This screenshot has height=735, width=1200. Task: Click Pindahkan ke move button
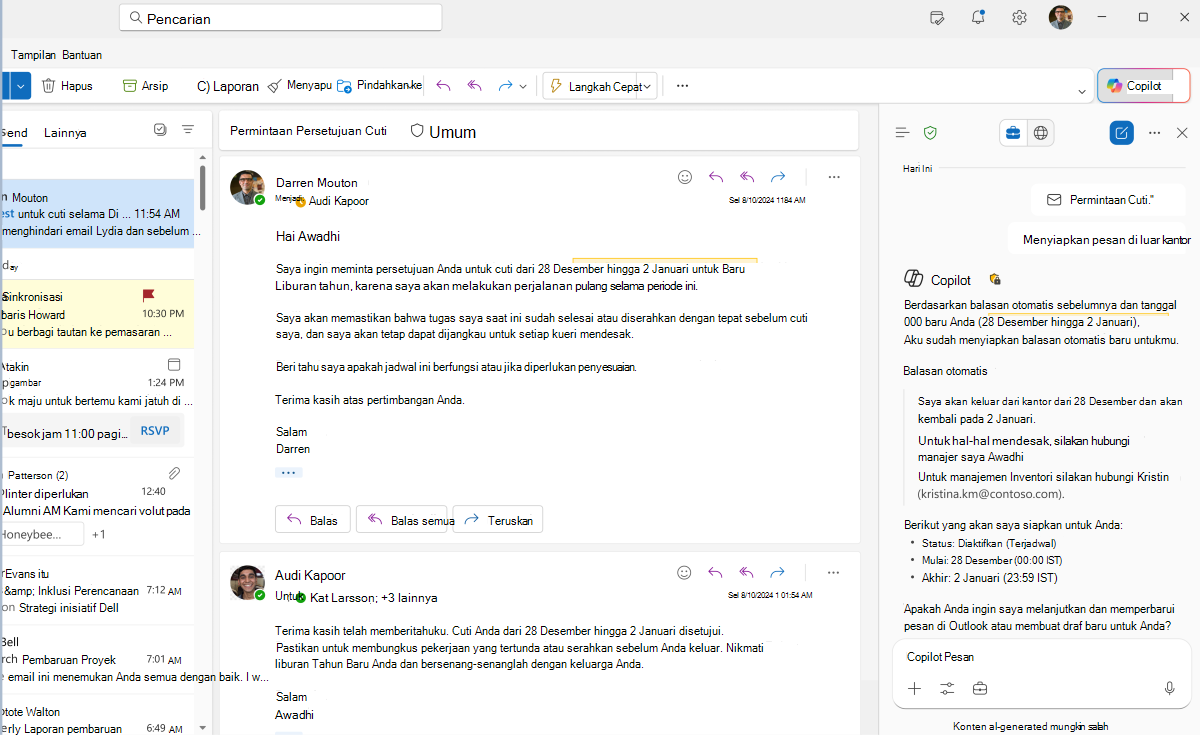pos(380,86)
